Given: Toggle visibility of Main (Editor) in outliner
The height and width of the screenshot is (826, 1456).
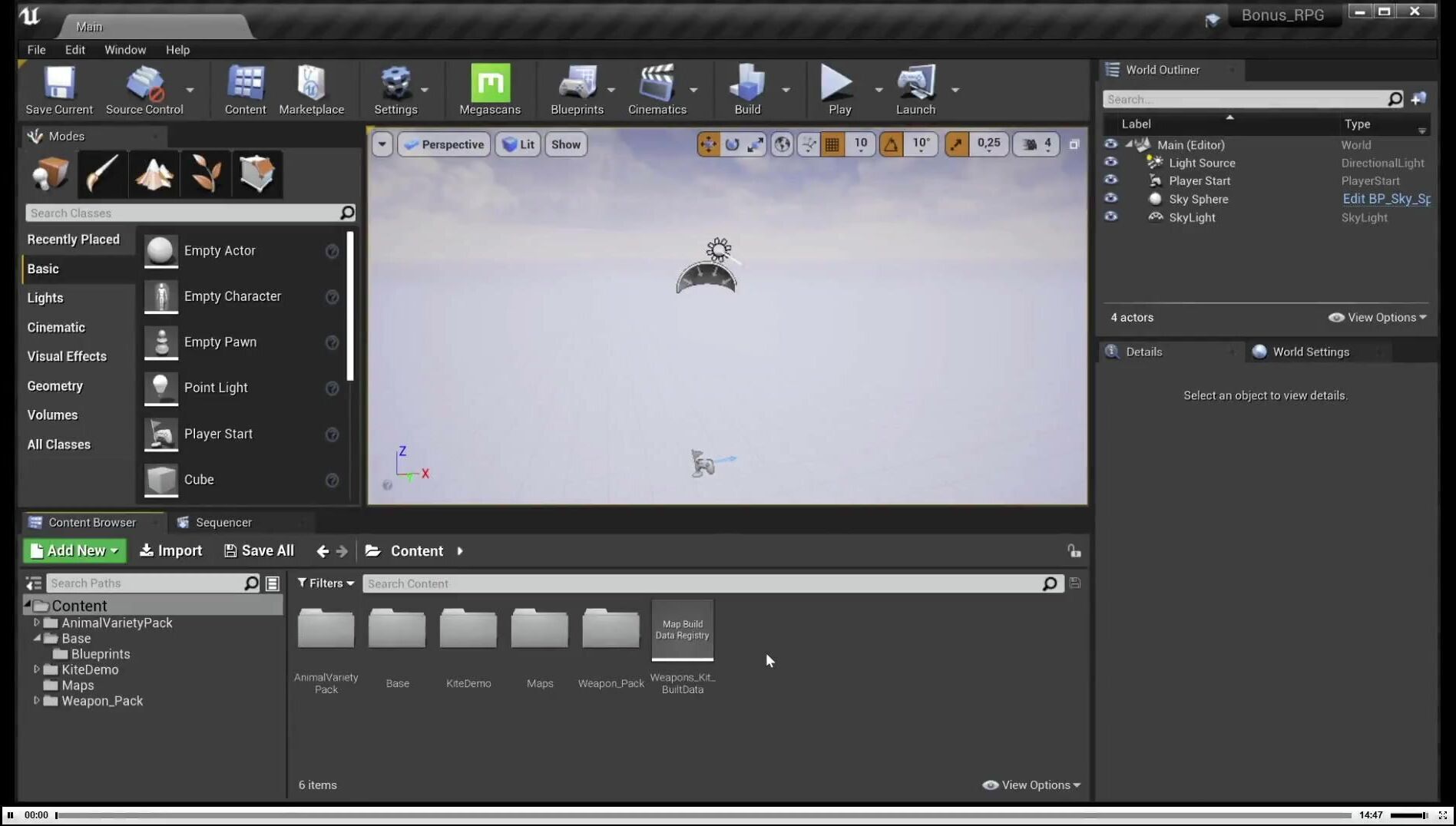Looking at the screenshot, I should (x=1110, y=144).
